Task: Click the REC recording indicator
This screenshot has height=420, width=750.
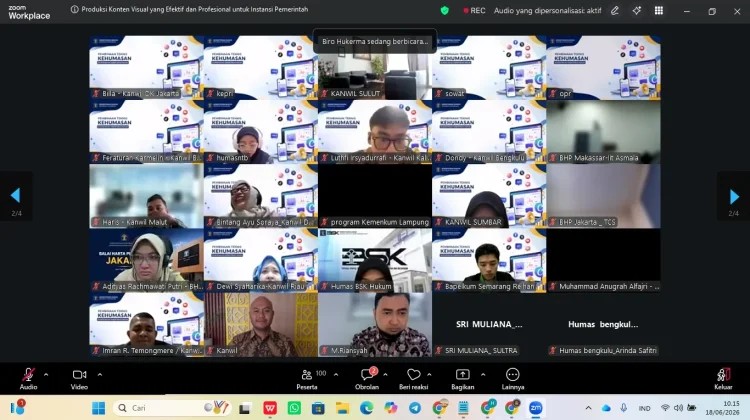Action: (x=474, y=11)
